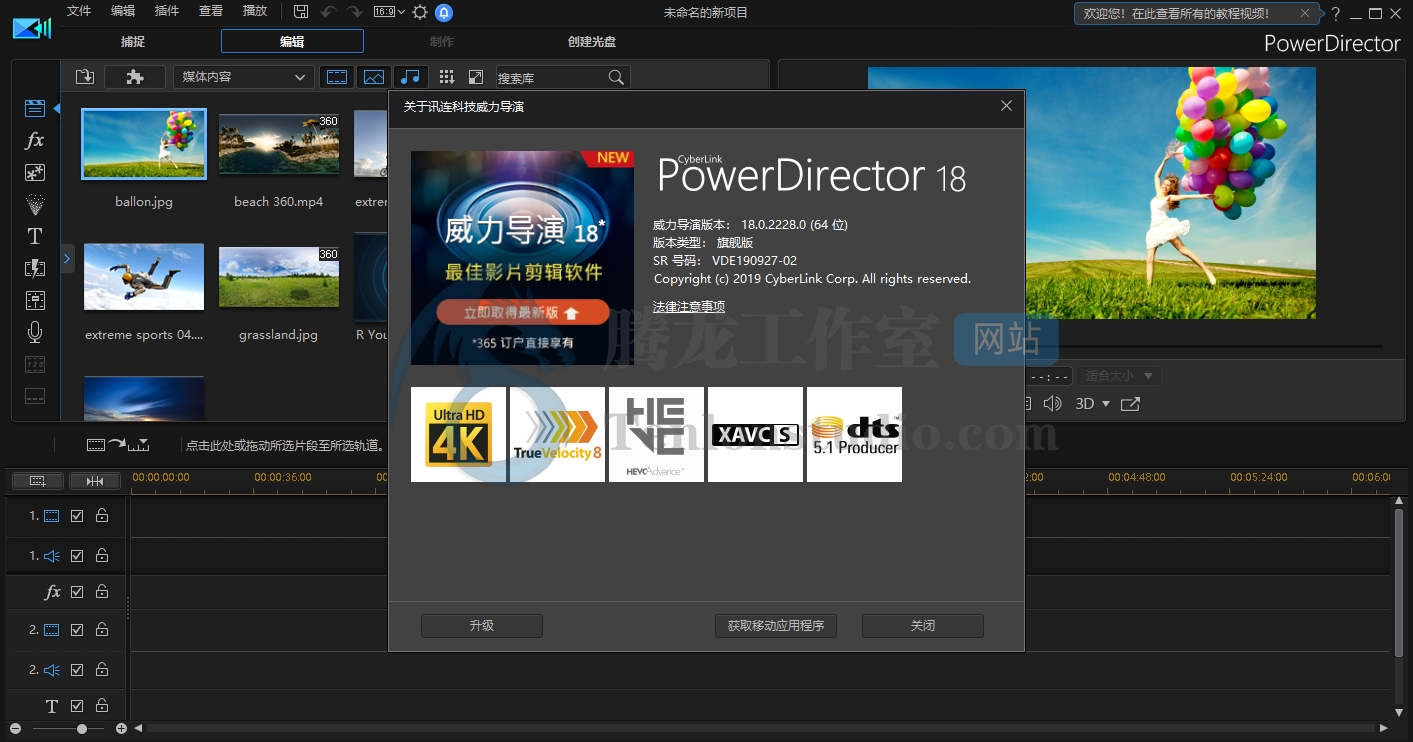Click the timeline zoom out minus button

click(x=15, y=729)
